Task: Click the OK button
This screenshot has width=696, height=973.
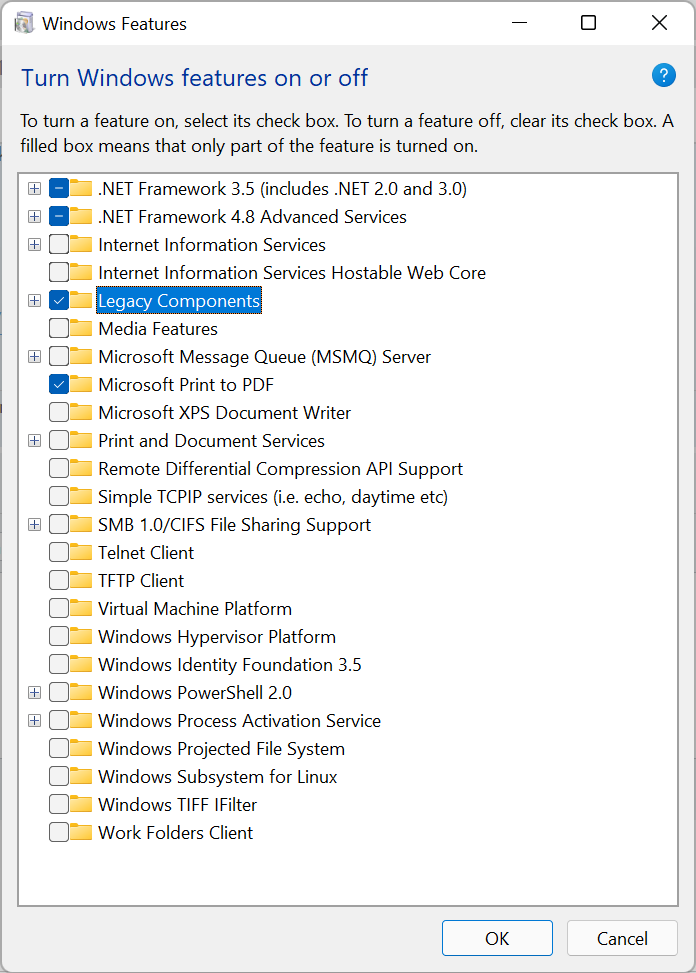Action: tap(497, 938)
